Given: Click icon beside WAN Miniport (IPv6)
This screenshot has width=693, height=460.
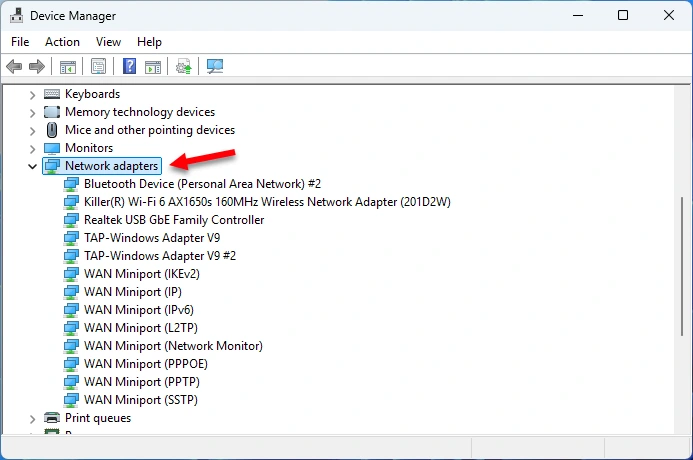Looking at the screenshot, I should [x=71, y=310].
